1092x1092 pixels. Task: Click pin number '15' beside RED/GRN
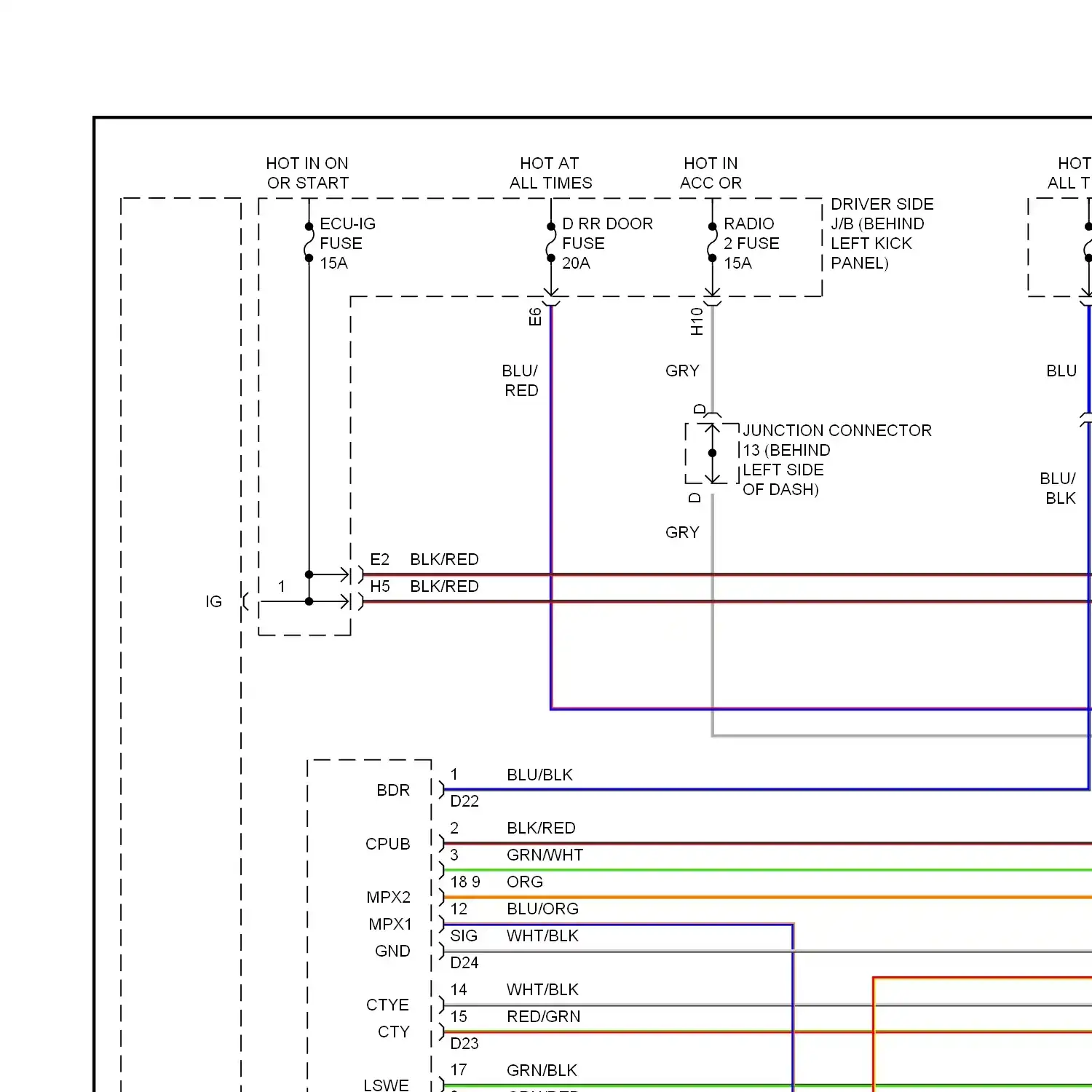pos(459,1017)
